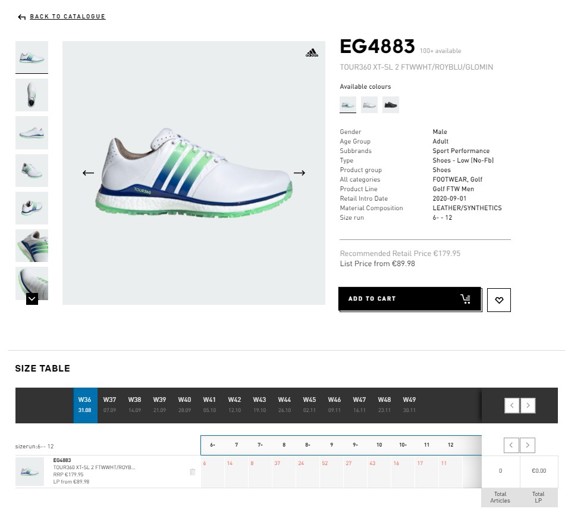The height and width of the screenshot is (520, 568).
Task: Click the adidas logo on the product image
Action: [312, 53]
